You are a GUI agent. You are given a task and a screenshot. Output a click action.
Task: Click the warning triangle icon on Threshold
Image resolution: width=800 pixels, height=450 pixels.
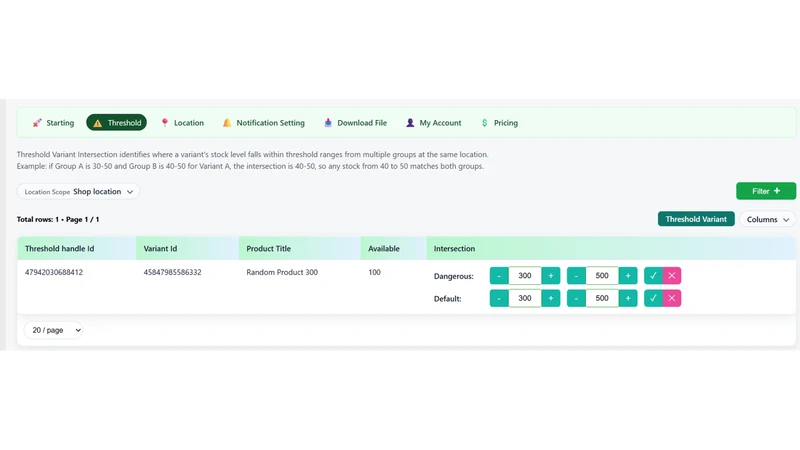click(97, 123)
